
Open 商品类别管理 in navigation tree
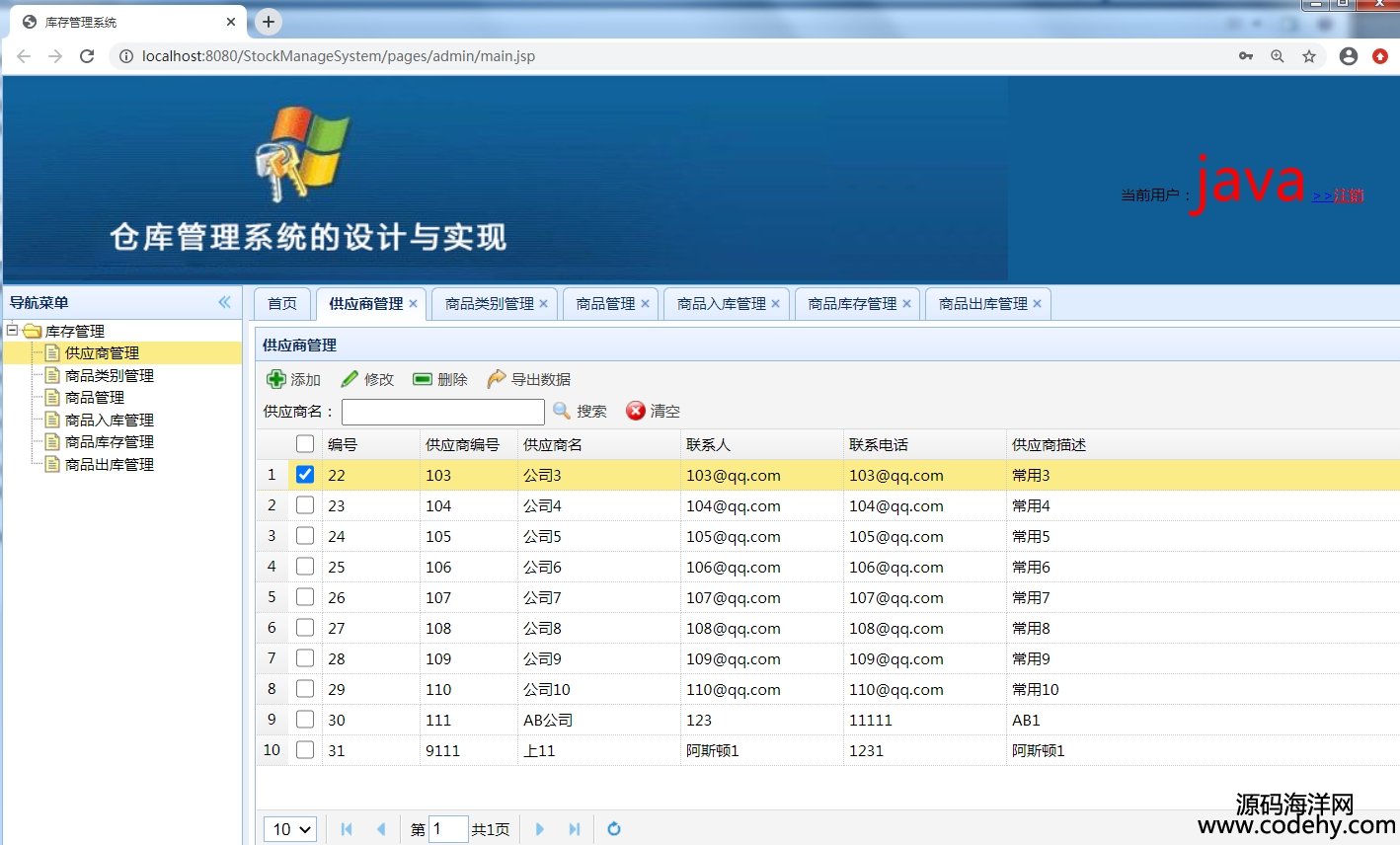click(x=110, y=375)
